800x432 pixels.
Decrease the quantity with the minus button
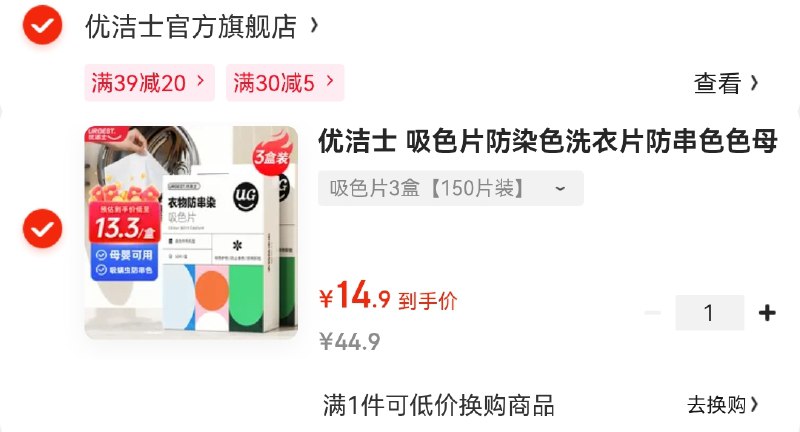[653, 313]
